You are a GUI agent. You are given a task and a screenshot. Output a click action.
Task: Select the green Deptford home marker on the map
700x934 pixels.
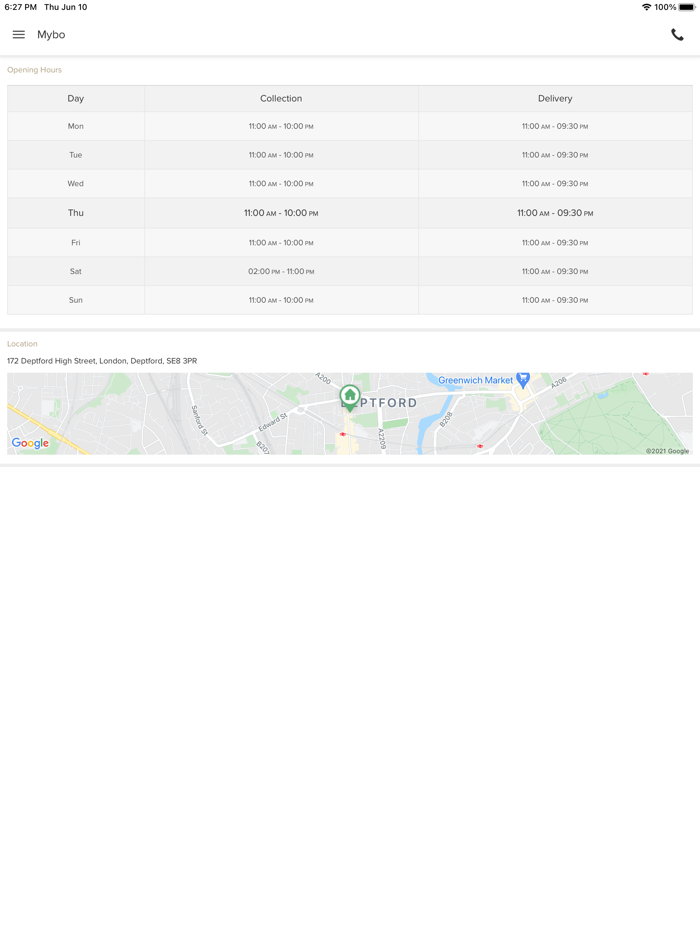[348, 395]
